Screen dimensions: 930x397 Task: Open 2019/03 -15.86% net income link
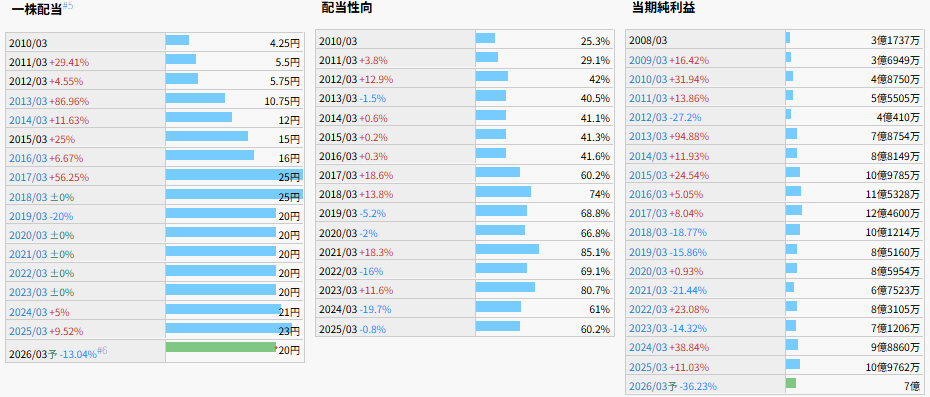click(648, 252)
